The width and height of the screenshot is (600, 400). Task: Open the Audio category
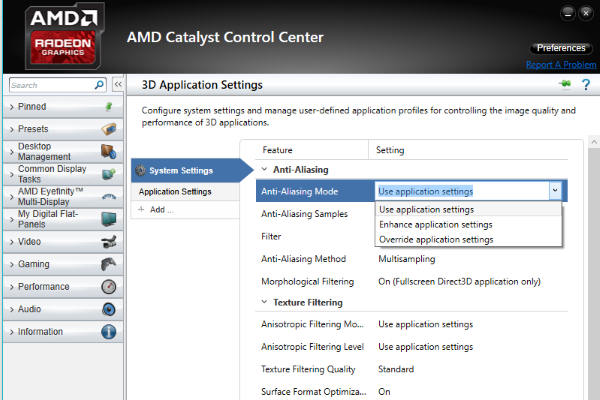click(x=63, y=309)
